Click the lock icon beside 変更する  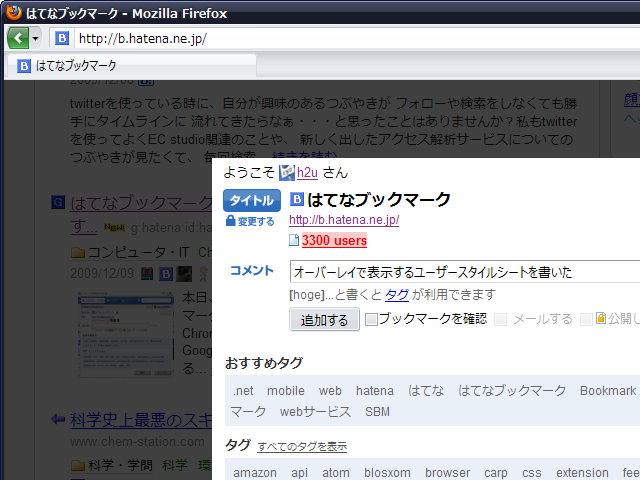[x=231, y=221]
